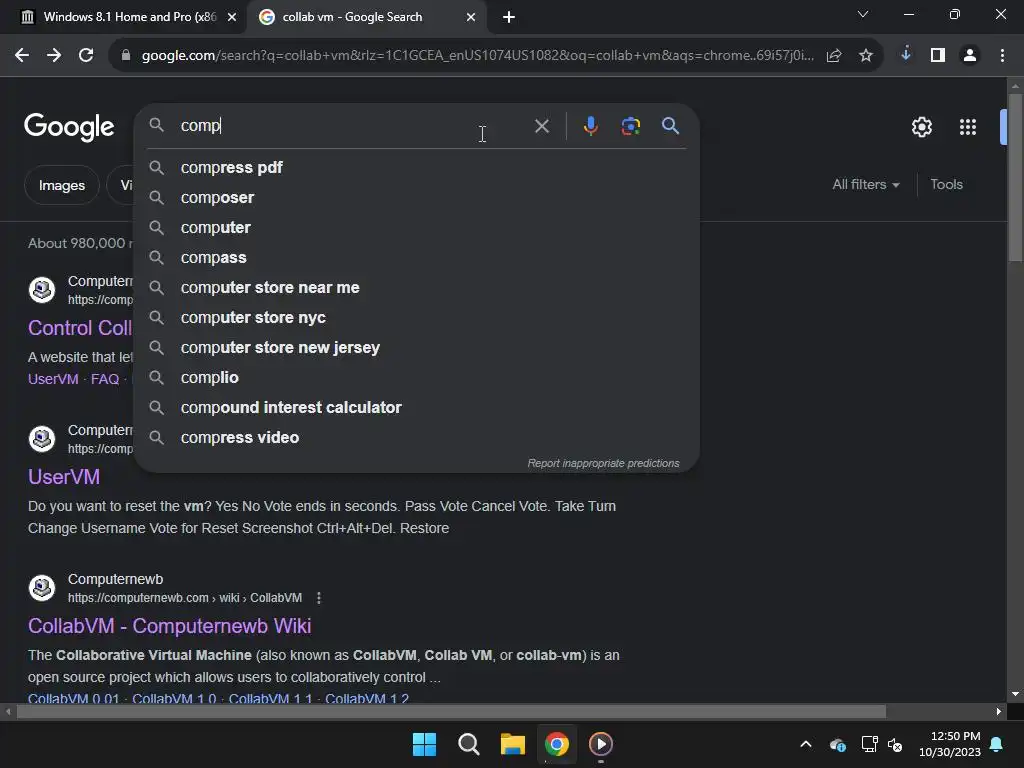Click the address bar URL
Screen dimensions: 1024x768
click(x=477, y=56)
